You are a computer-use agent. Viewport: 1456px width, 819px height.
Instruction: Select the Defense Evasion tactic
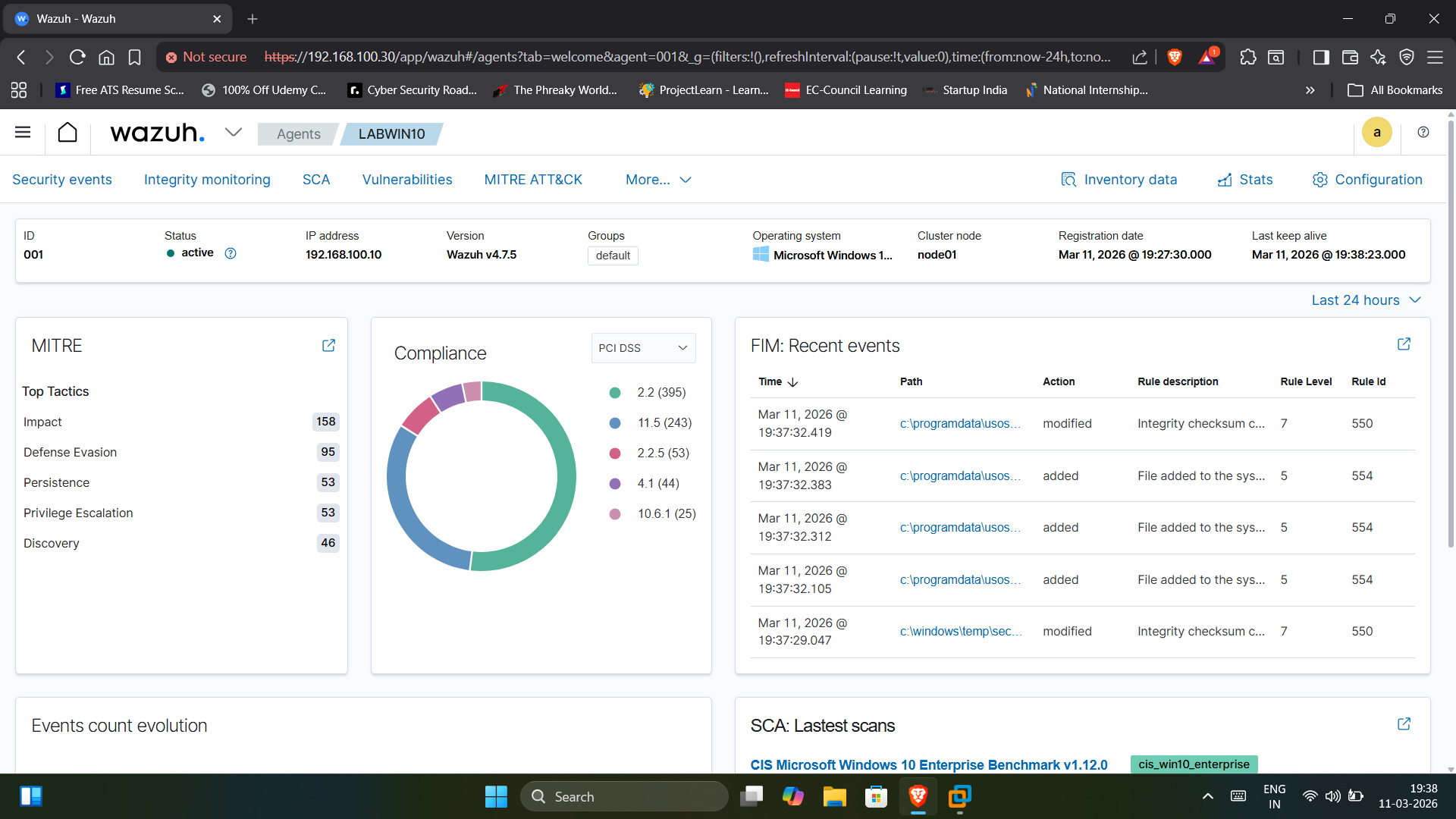click(x=180, y=452)
